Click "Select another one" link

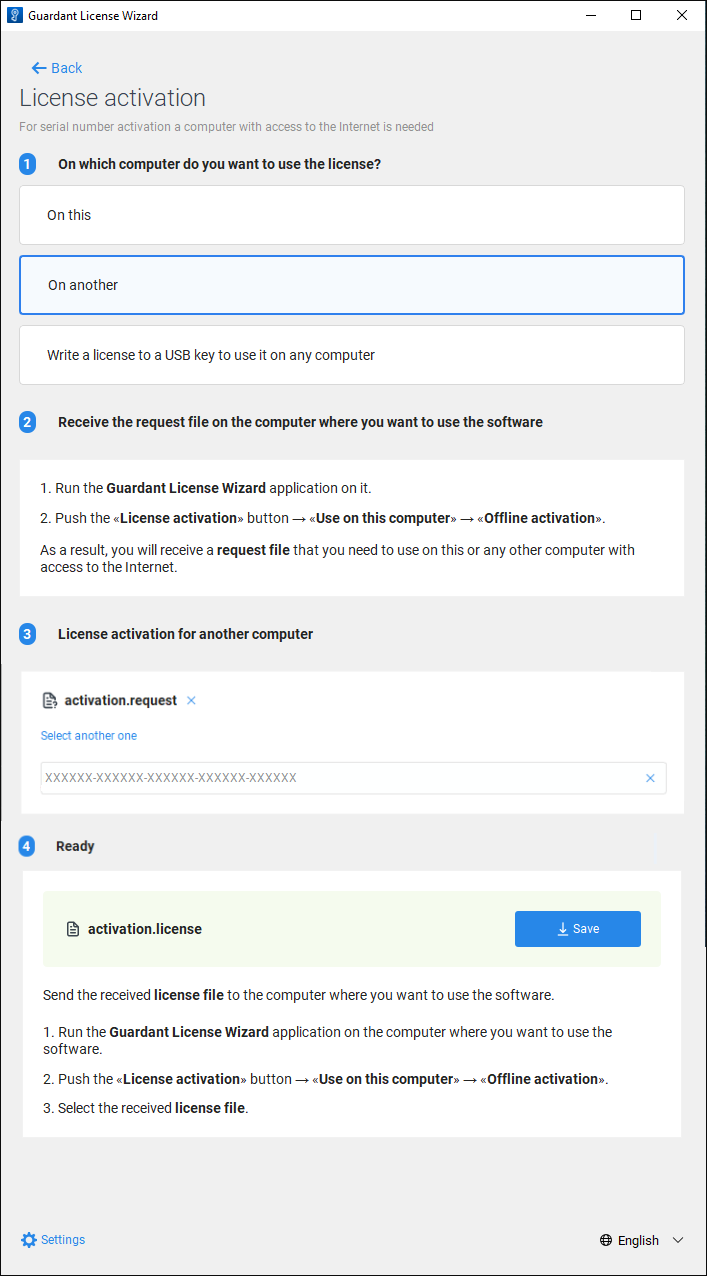point(89,736)
